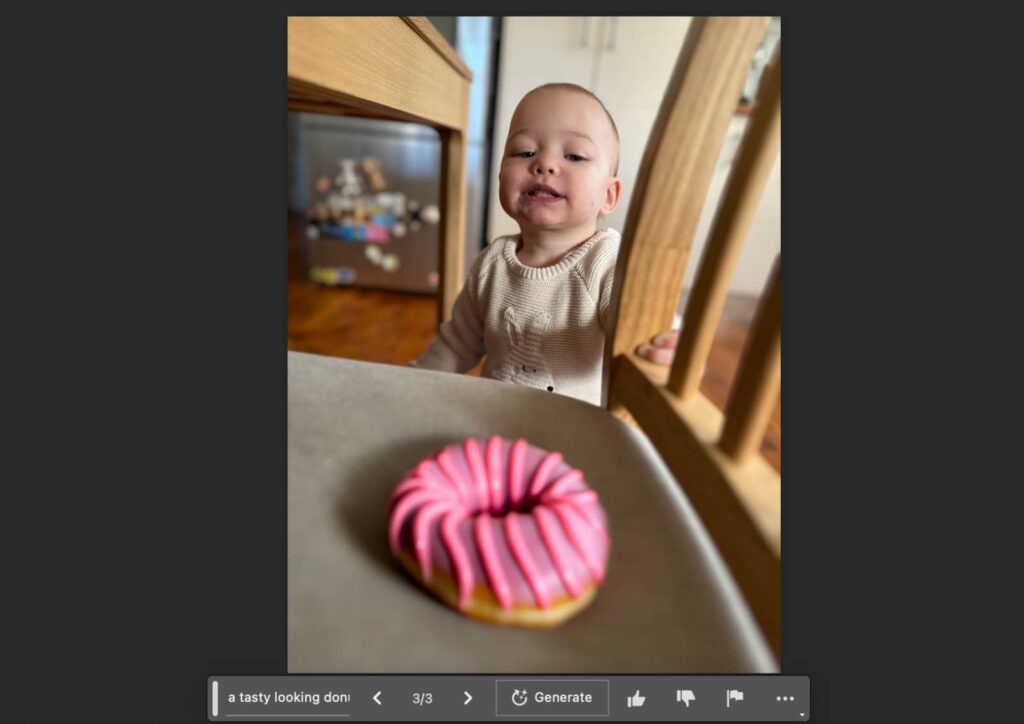Give the result a thumbs down
Viewport: 1024px width, 724px height.
(685, 698)
